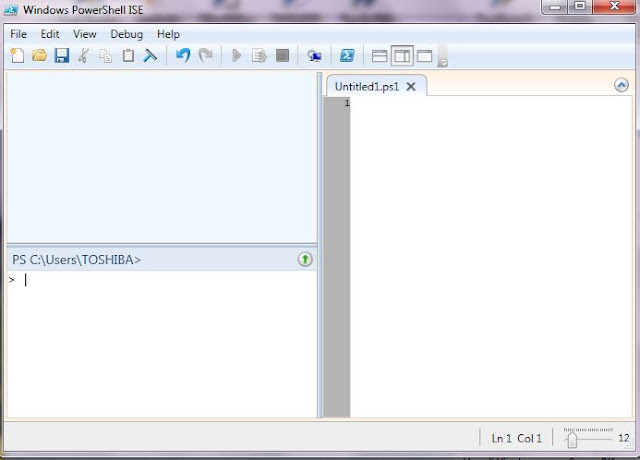Click into the command prompt input area
This screenshot has width=640, height=460.
click(162, 344)
